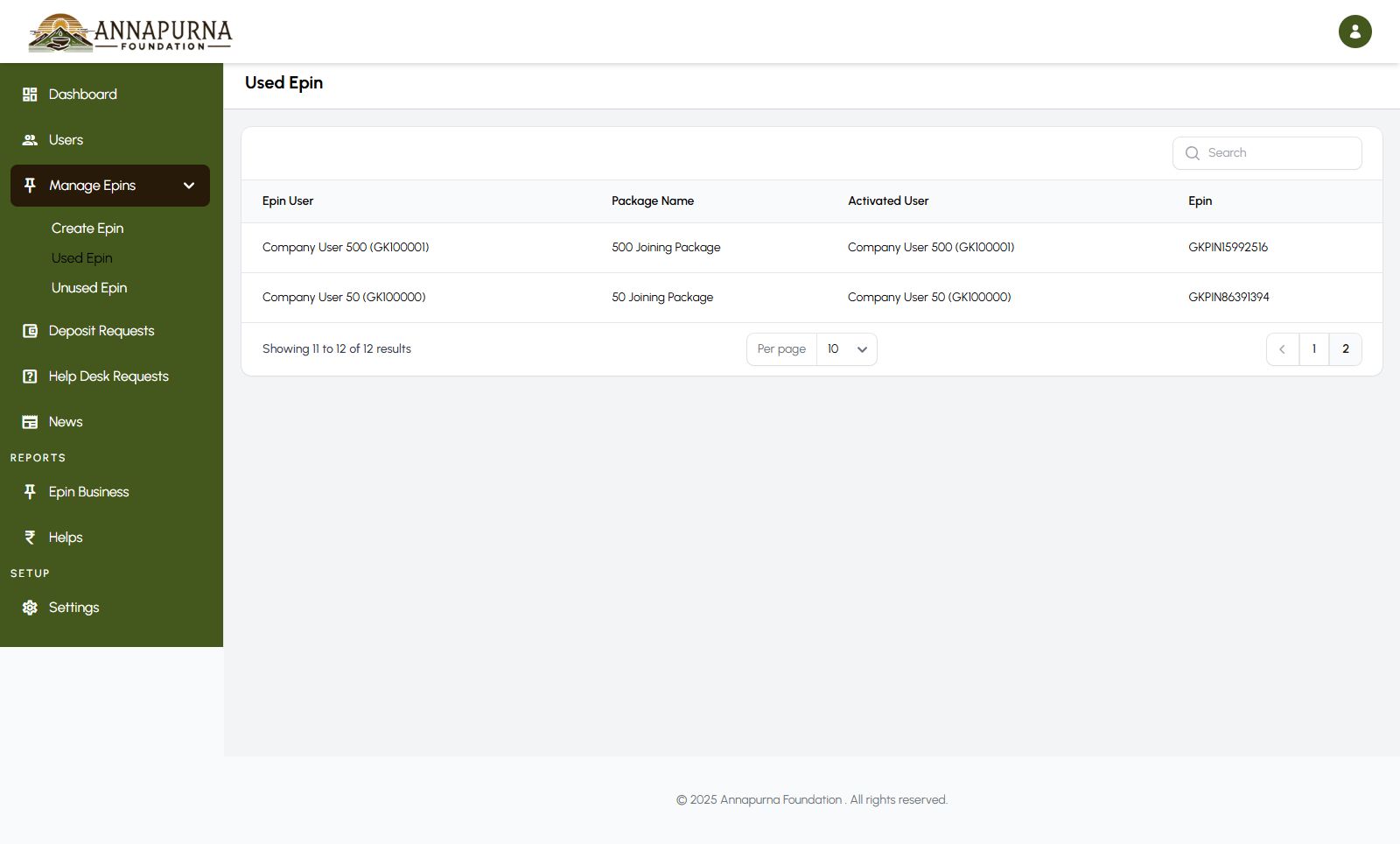Go to previous results page
The image size is (1400, 844).
[1283, 349]
